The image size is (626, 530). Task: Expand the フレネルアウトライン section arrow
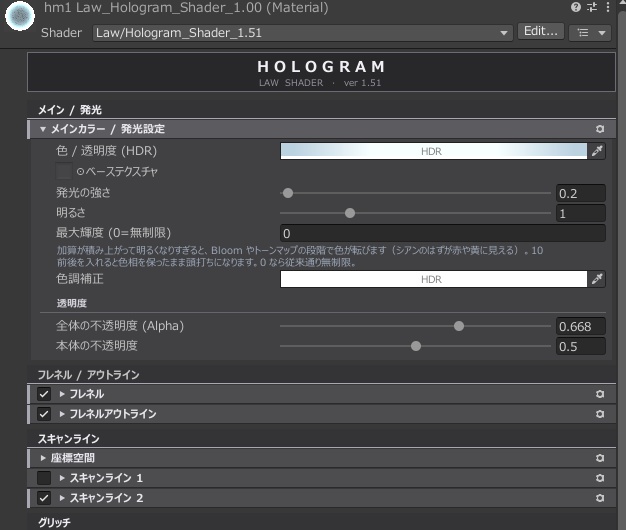click(62, 414)
